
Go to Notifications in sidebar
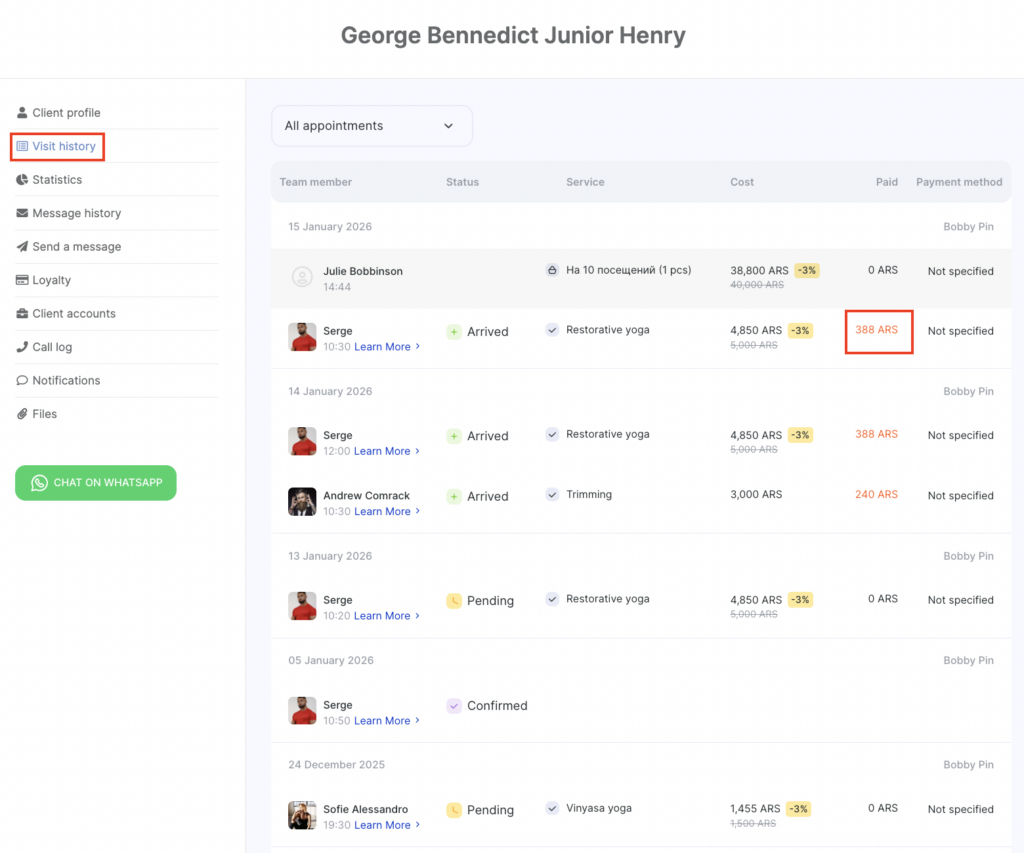[x=66, y=381]
